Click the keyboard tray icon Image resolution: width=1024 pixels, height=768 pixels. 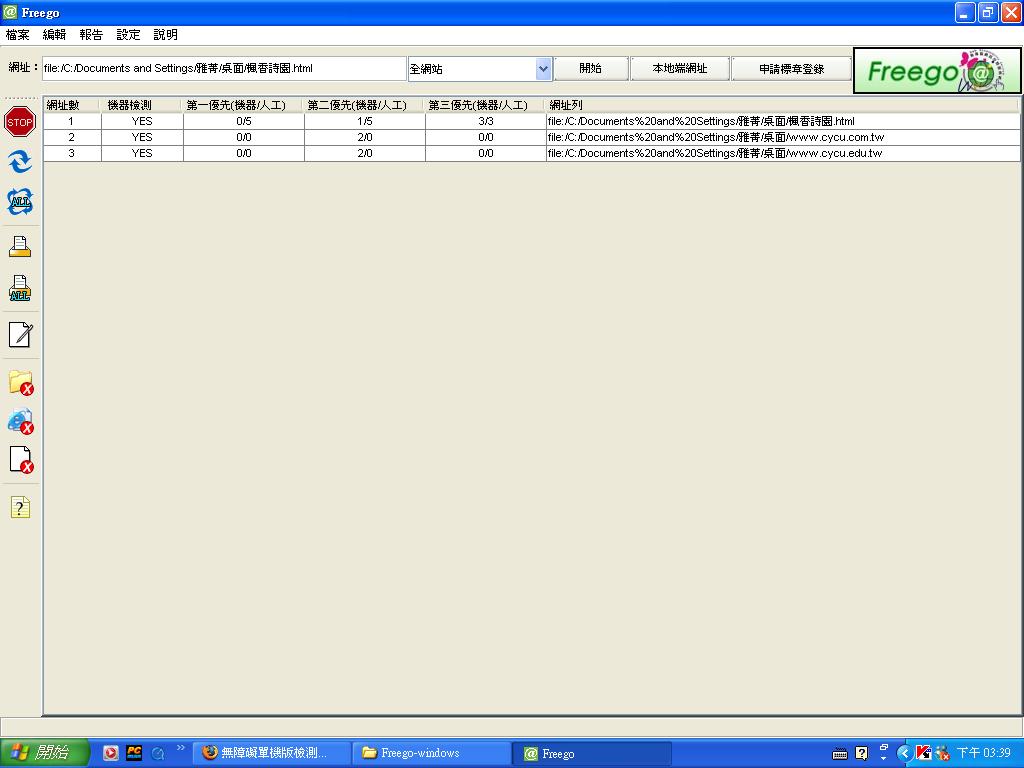tap(840, 754)
